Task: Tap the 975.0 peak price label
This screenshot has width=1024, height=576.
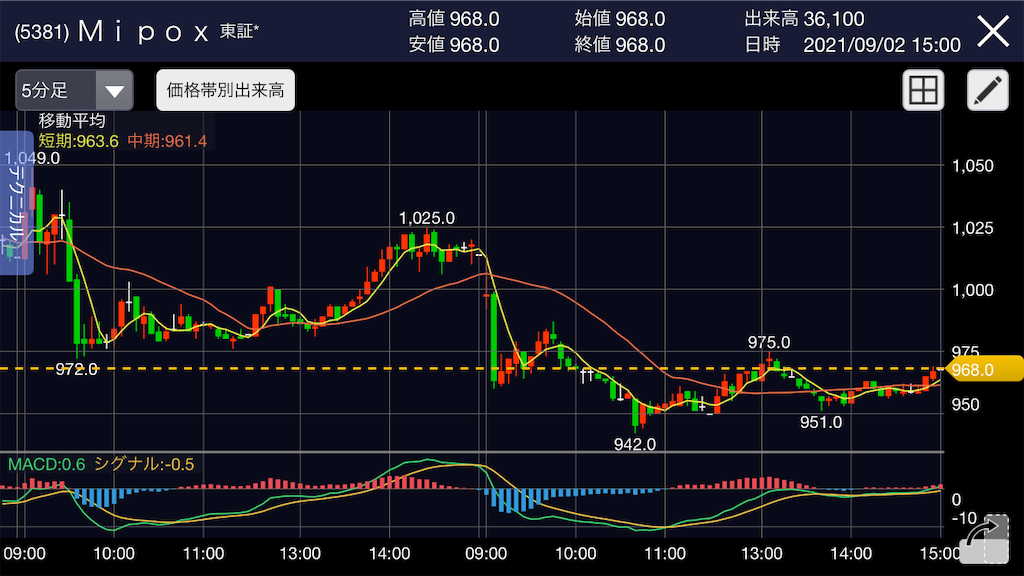Action: pos(769,342)
